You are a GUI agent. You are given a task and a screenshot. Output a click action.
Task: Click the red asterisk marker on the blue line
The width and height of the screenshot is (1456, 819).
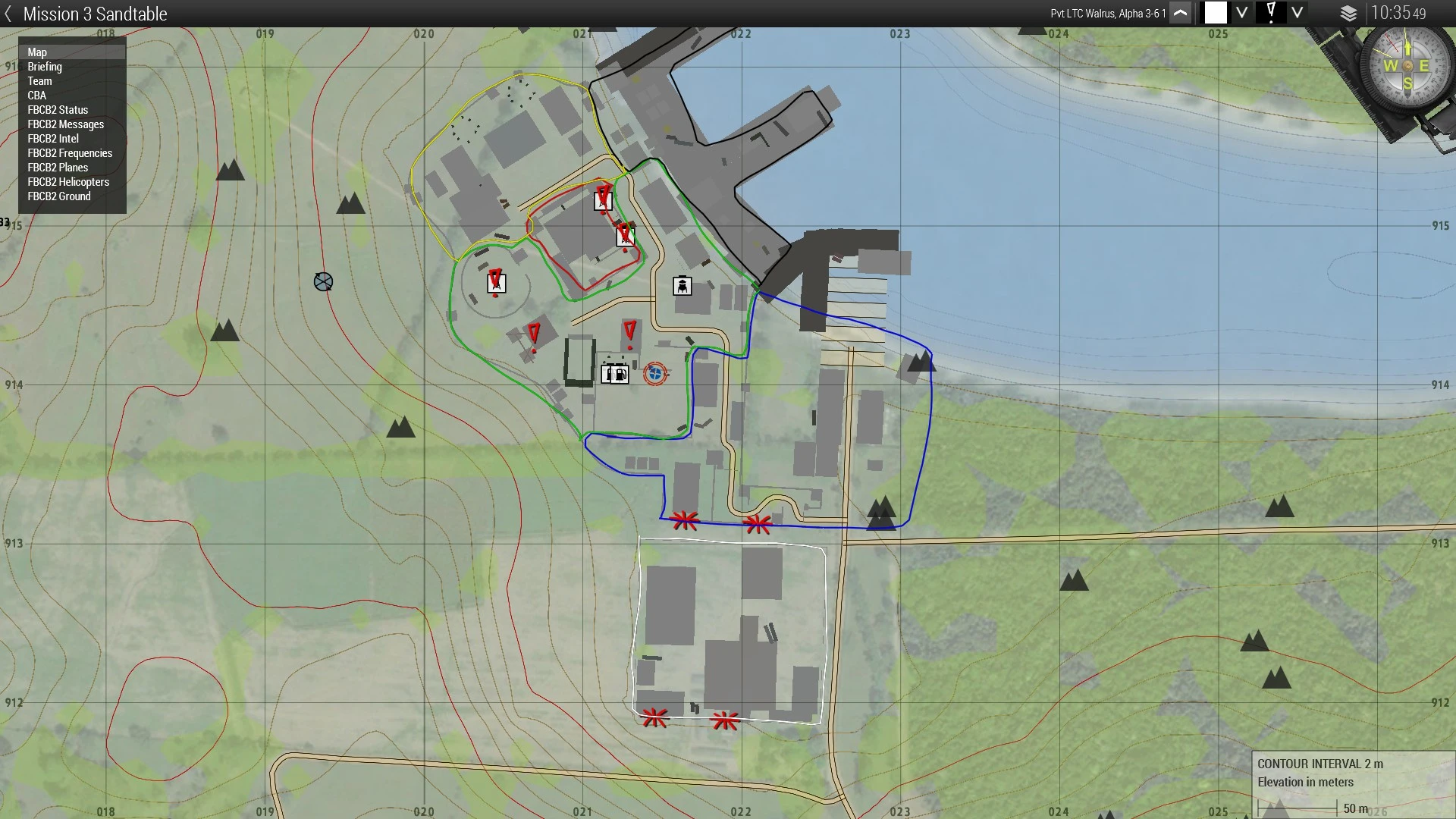[x=685, y=520]
